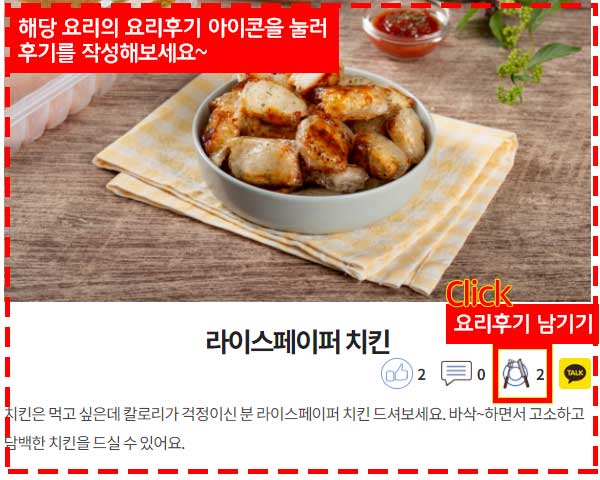Click the 라이스페이퍼 치킨 recipe title
This screenshot has height=480, width=600.
click(298, 341)
